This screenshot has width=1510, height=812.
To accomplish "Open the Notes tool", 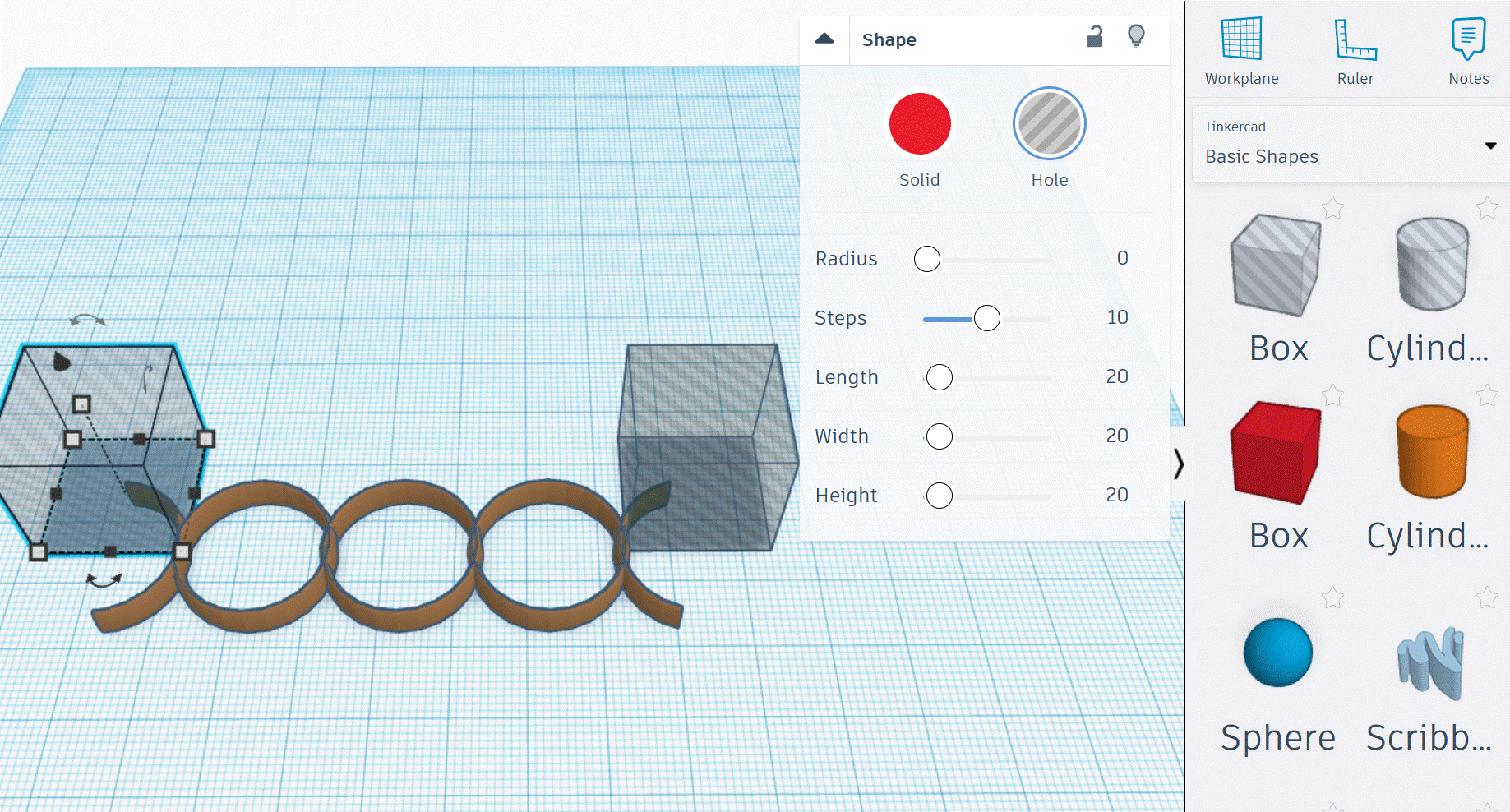I will tap(1468, 51).
